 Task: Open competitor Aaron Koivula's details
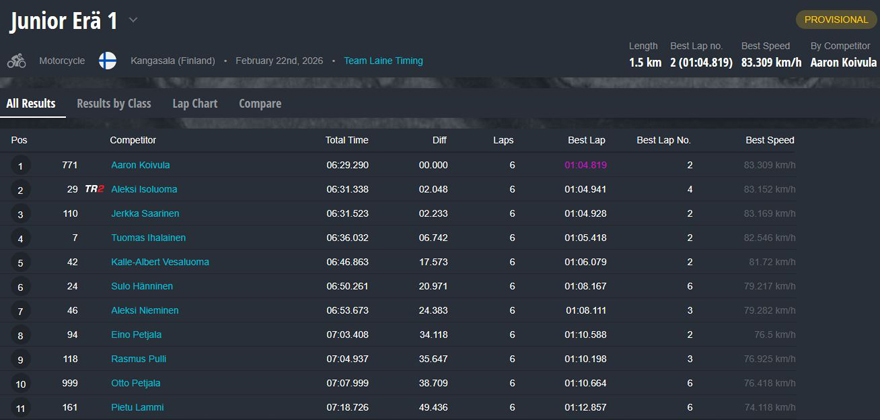coord(140,165)
